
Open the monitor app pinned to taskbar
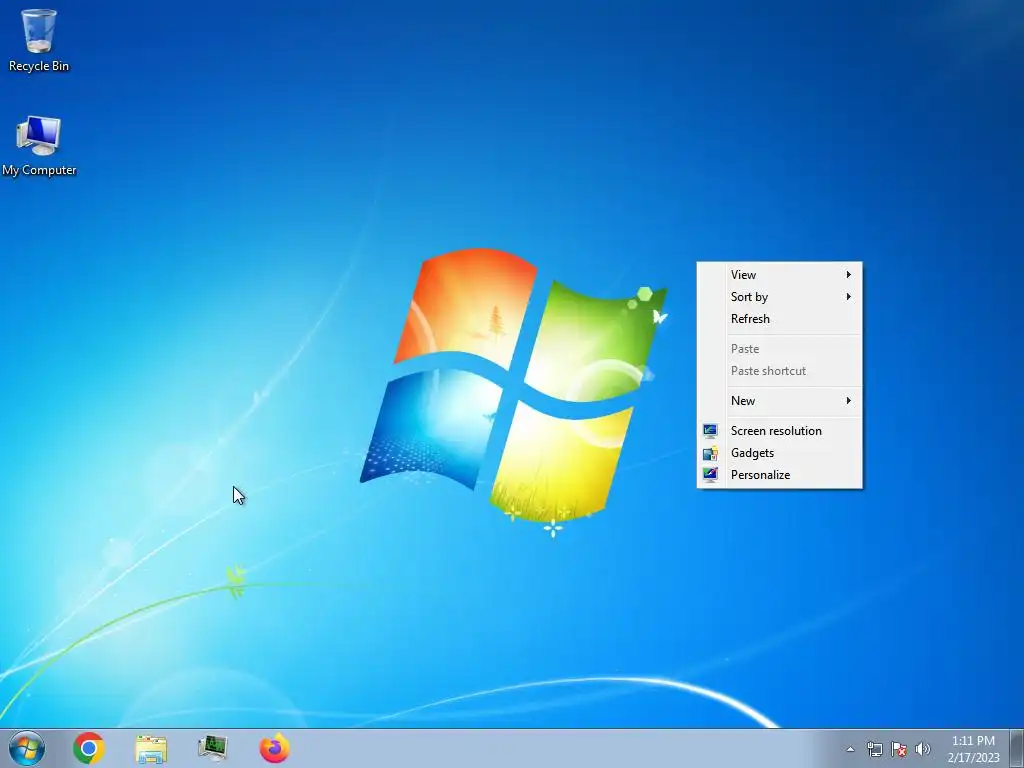click(212, 748)
